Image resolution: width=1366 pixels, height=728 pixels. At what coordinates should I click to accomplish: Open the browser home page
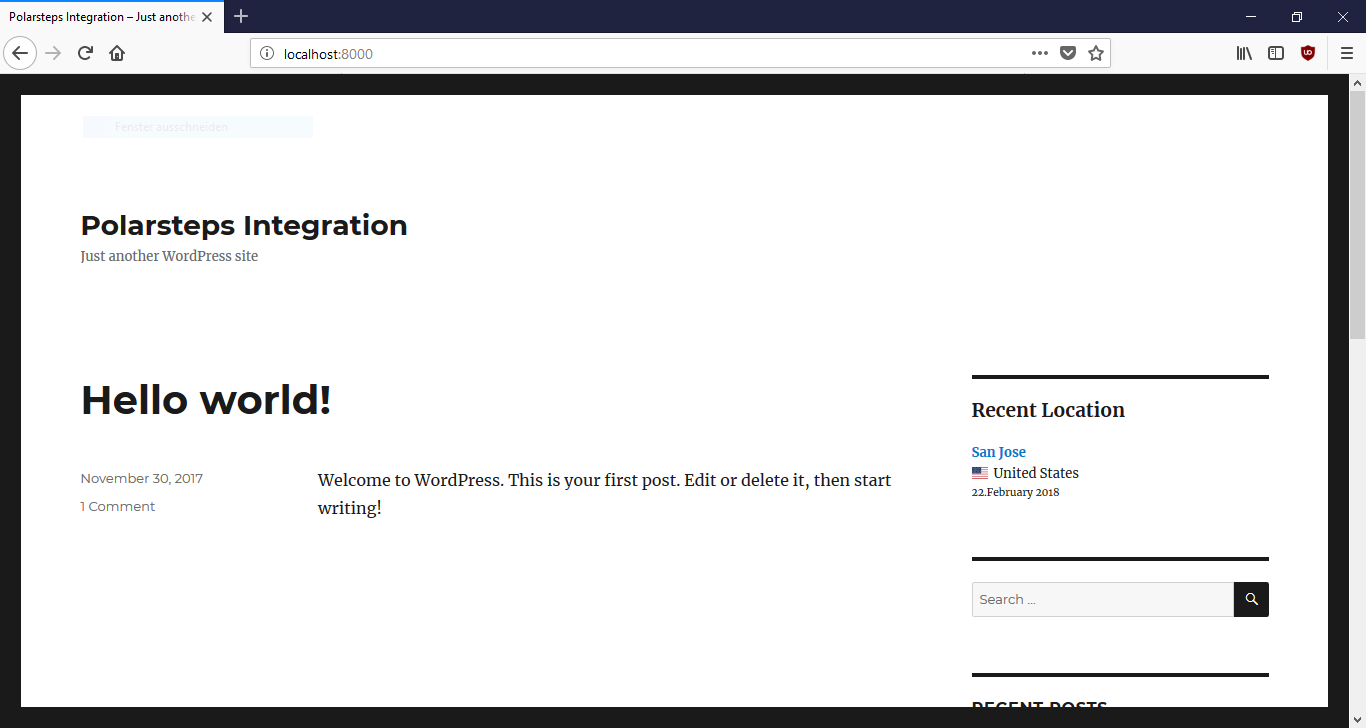pos(117,53)
